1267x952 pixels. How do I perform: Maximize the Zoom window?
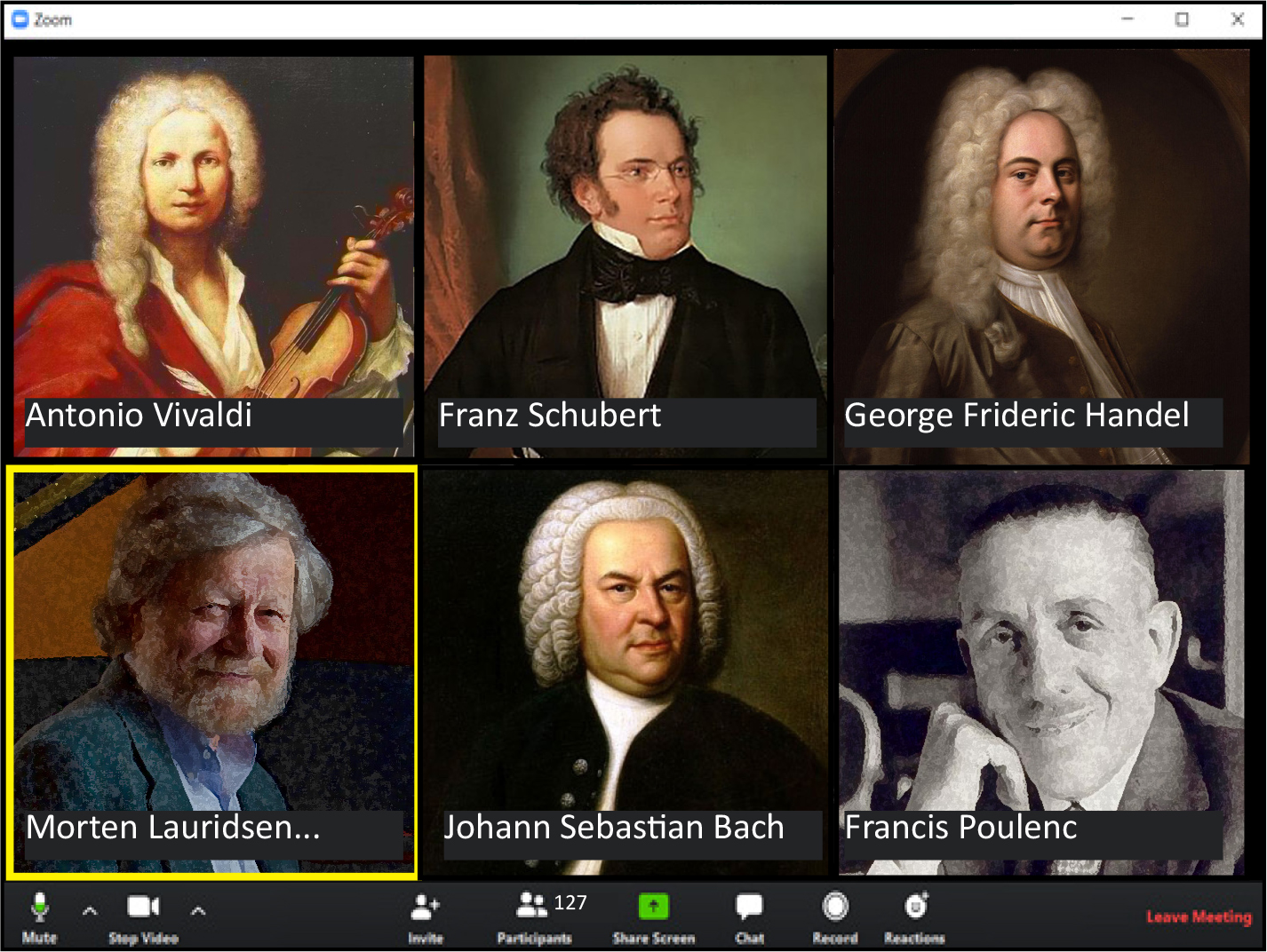point(1182,19)
